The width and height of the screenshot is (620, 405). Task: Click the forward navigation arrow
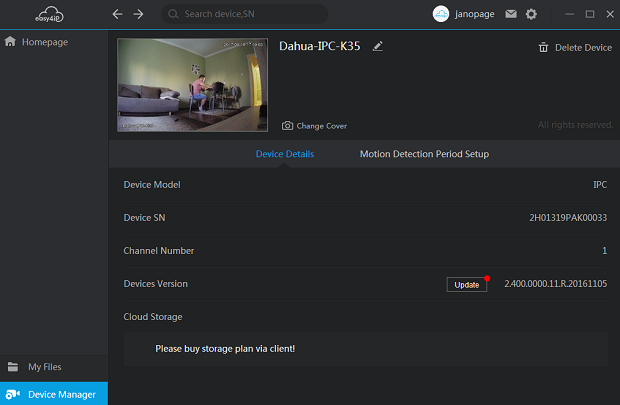pyautogui.click(x=138, y=15)
